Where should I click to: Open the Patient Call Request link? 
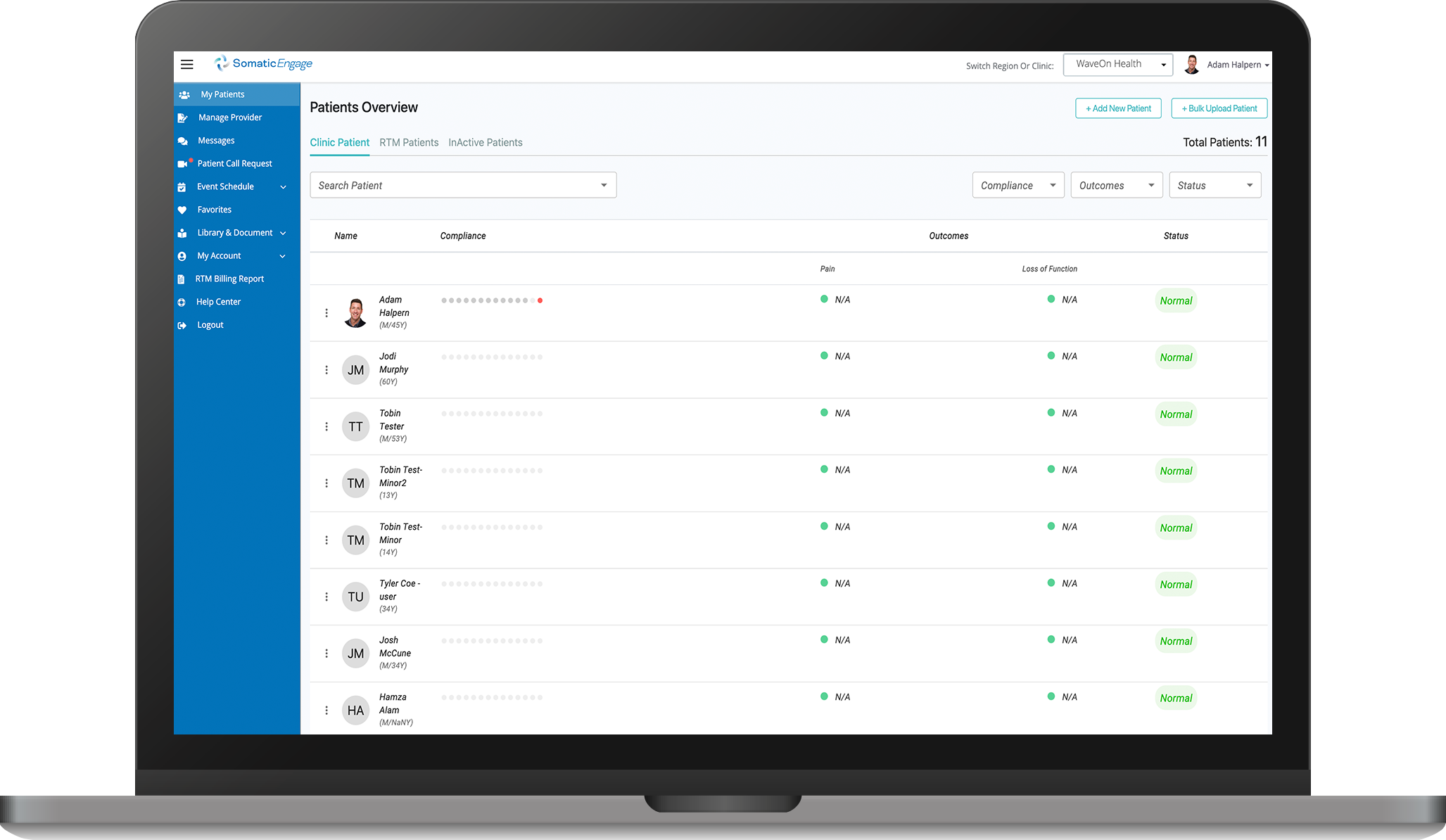pos(234,164)
